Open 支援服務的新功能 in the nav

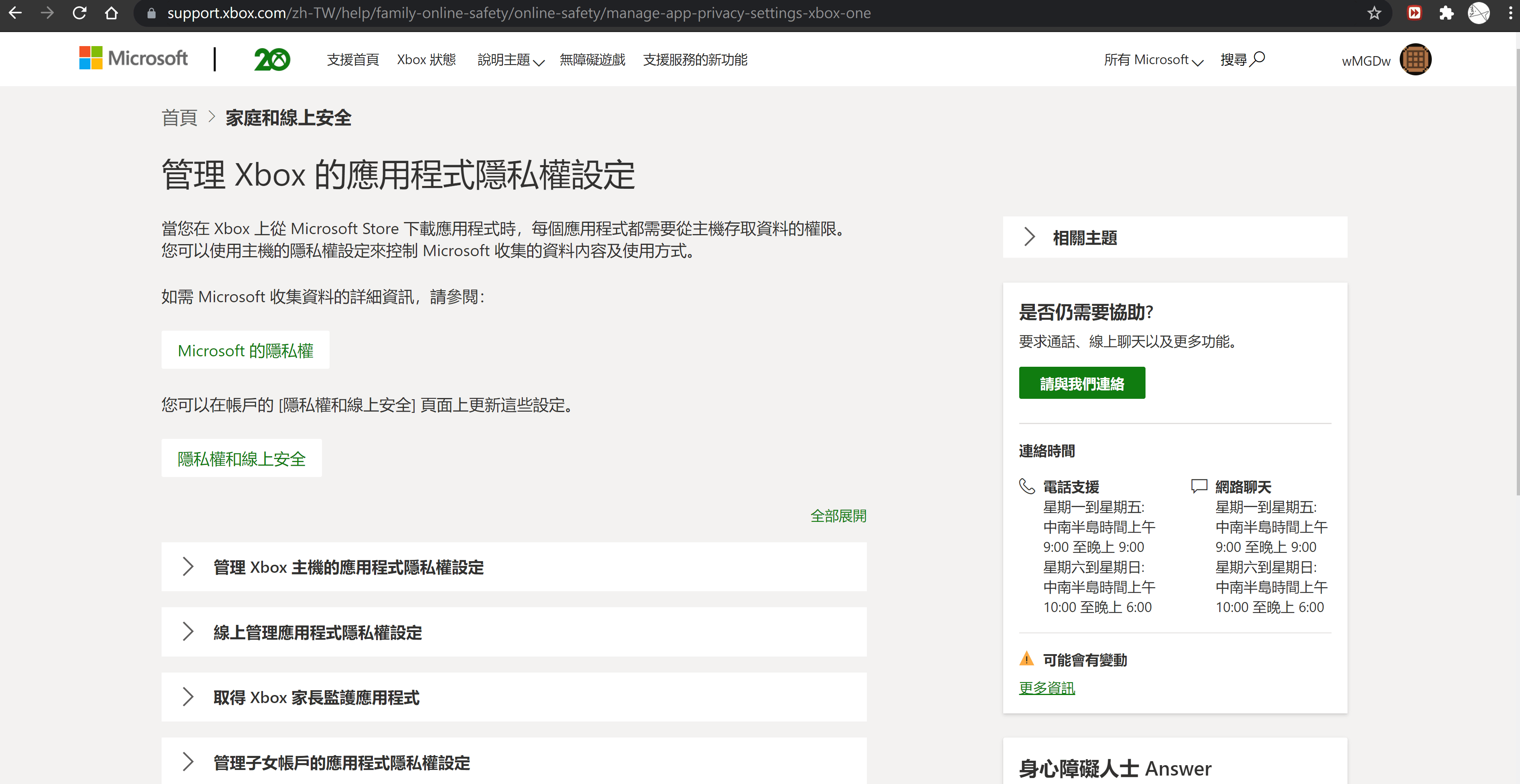point(695,60)
